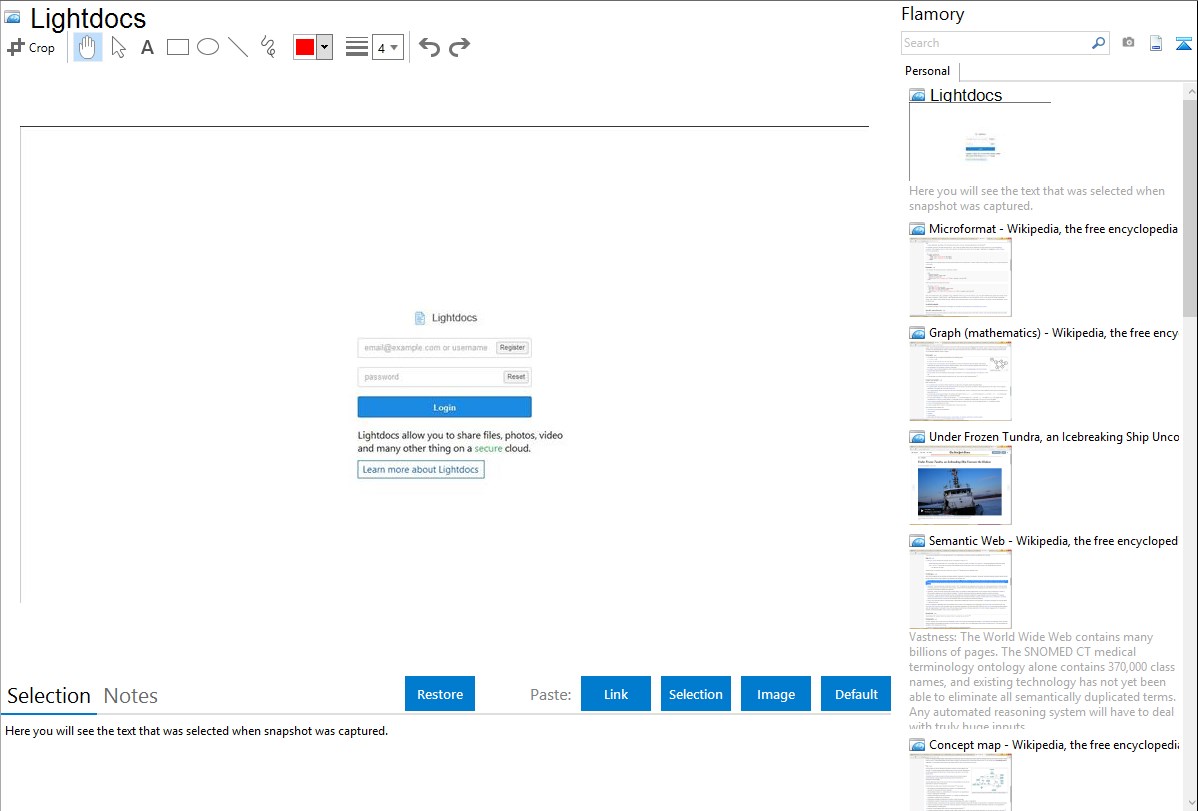
Task: Click the collapse panel icon at top right
Action: coord(1183,44)
